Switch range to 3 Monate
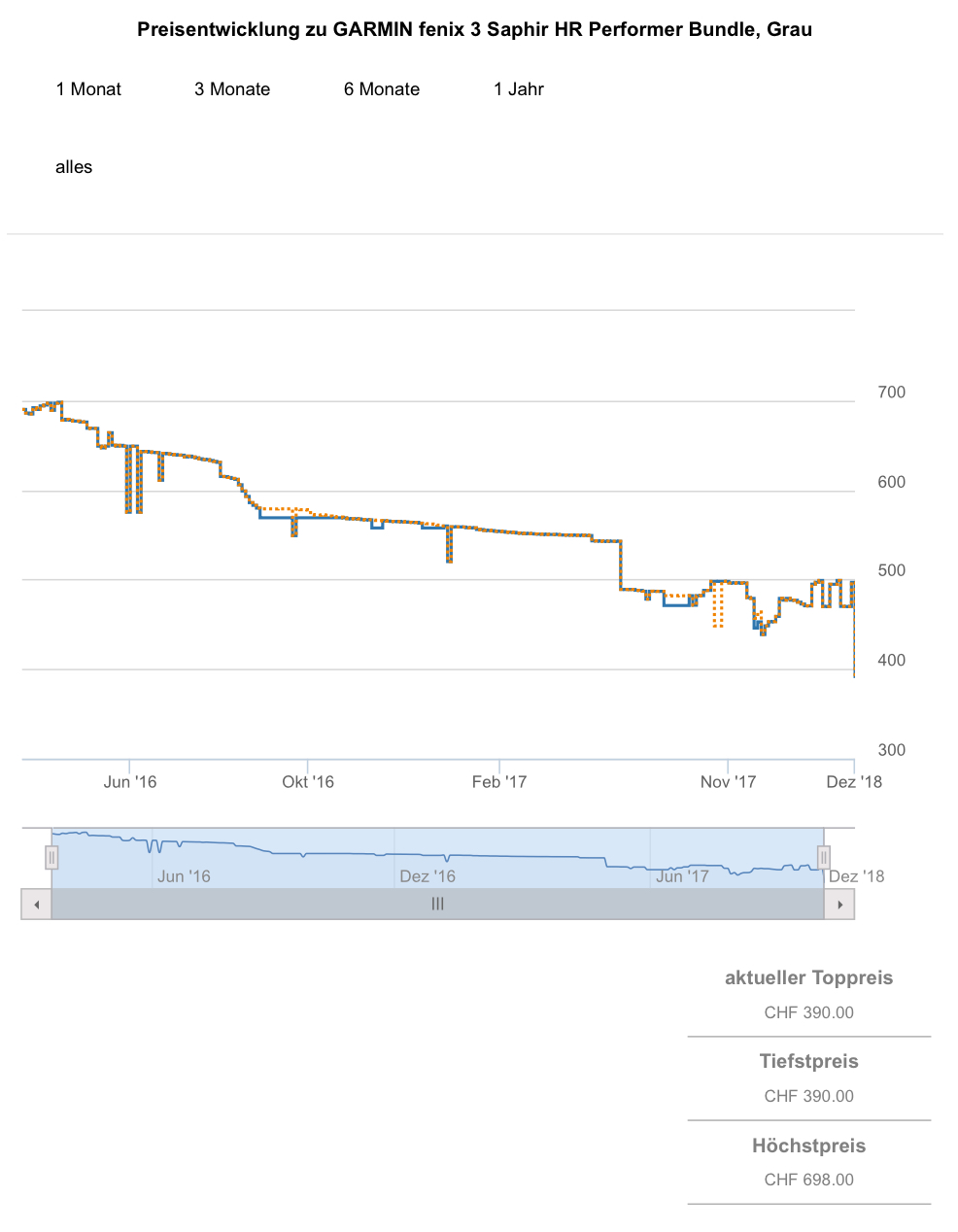The image size is (958, 1232). click(x=232, y=89)
